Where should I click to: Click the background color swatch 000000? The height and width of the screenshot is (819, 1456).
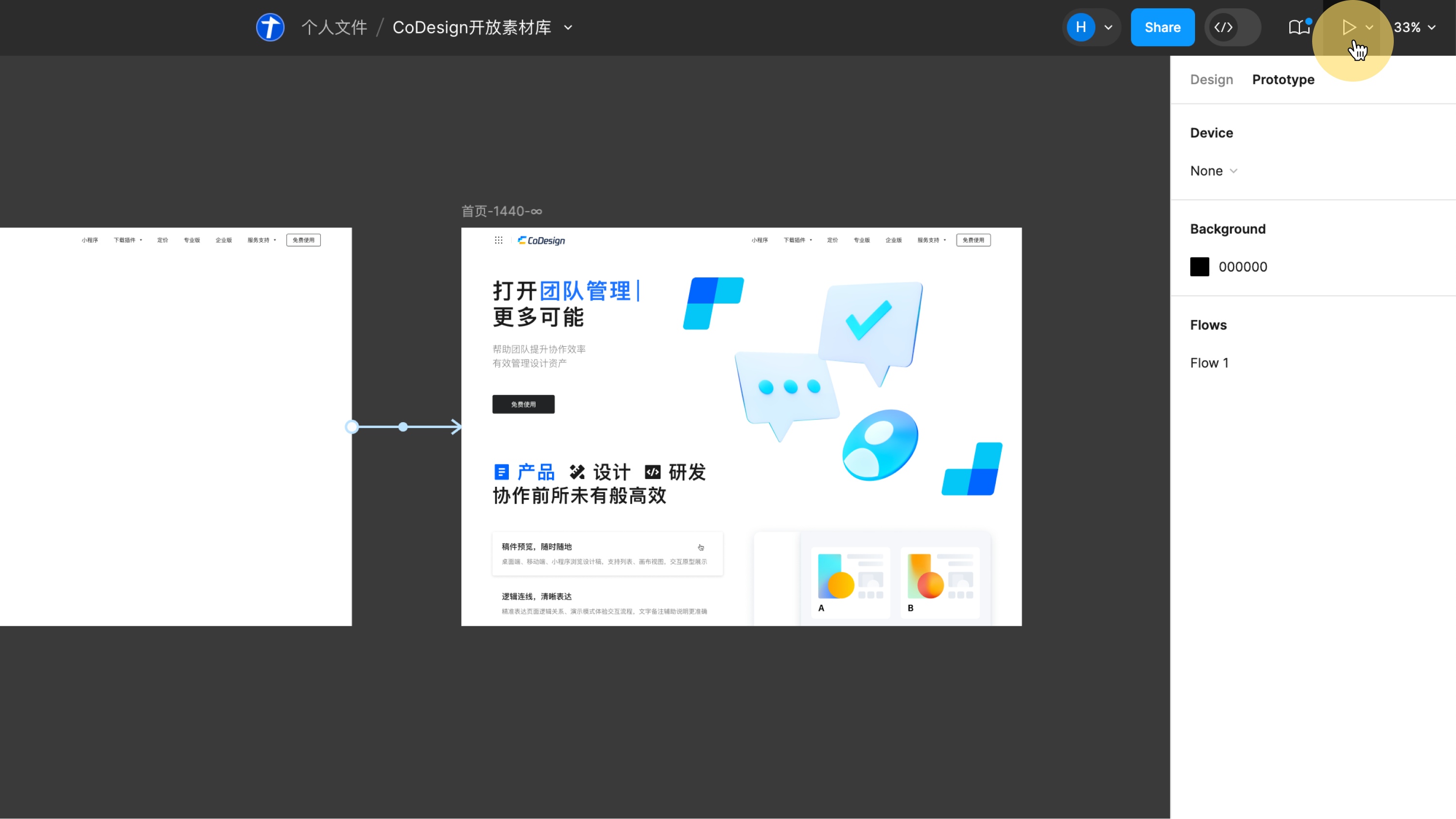[x=1200, y=266]
